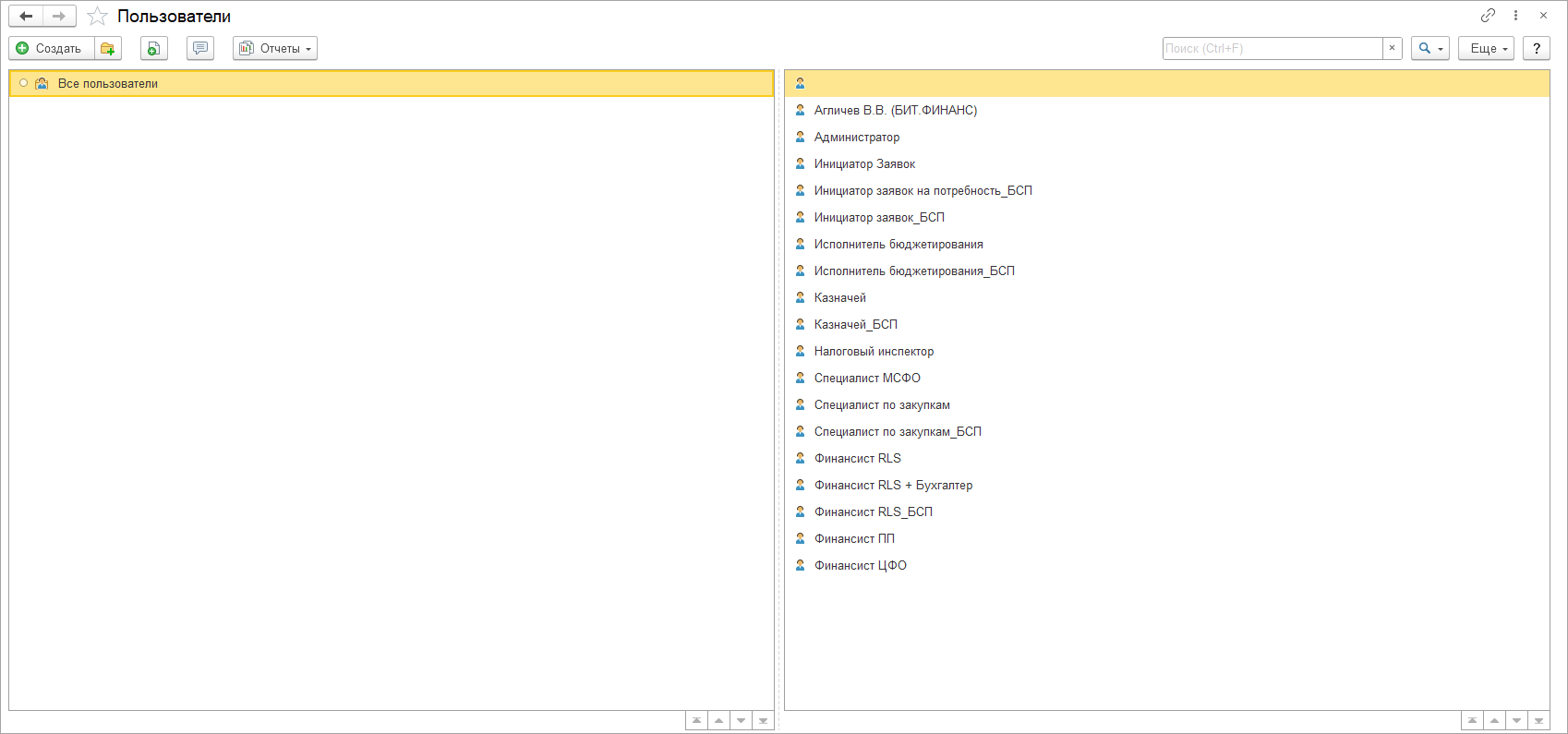Copy the selected user with the copy icon
Viewport: 1568px width, 734px height.
[x=154, y=48]
